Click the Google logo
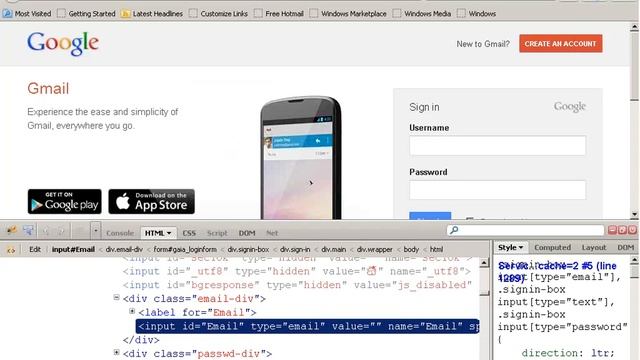The width and height of the screenshot is (640, 360). tap(63, 43)
